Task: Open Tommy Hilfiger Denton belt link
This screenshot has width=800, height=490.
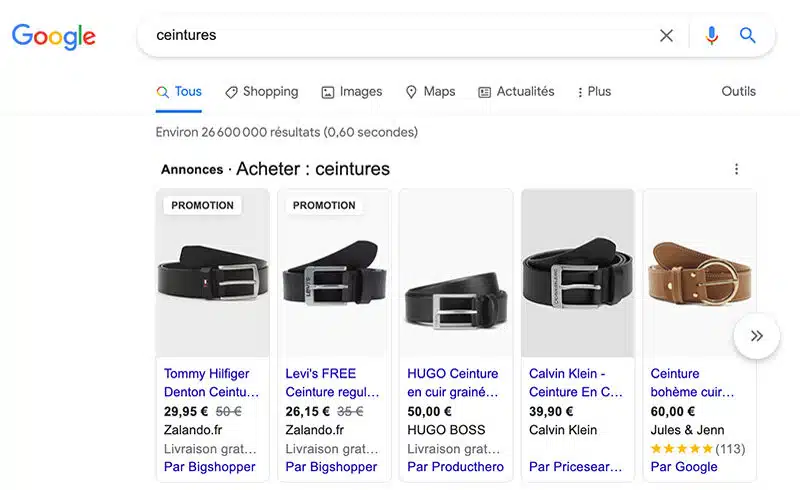Action: point(211,383)
